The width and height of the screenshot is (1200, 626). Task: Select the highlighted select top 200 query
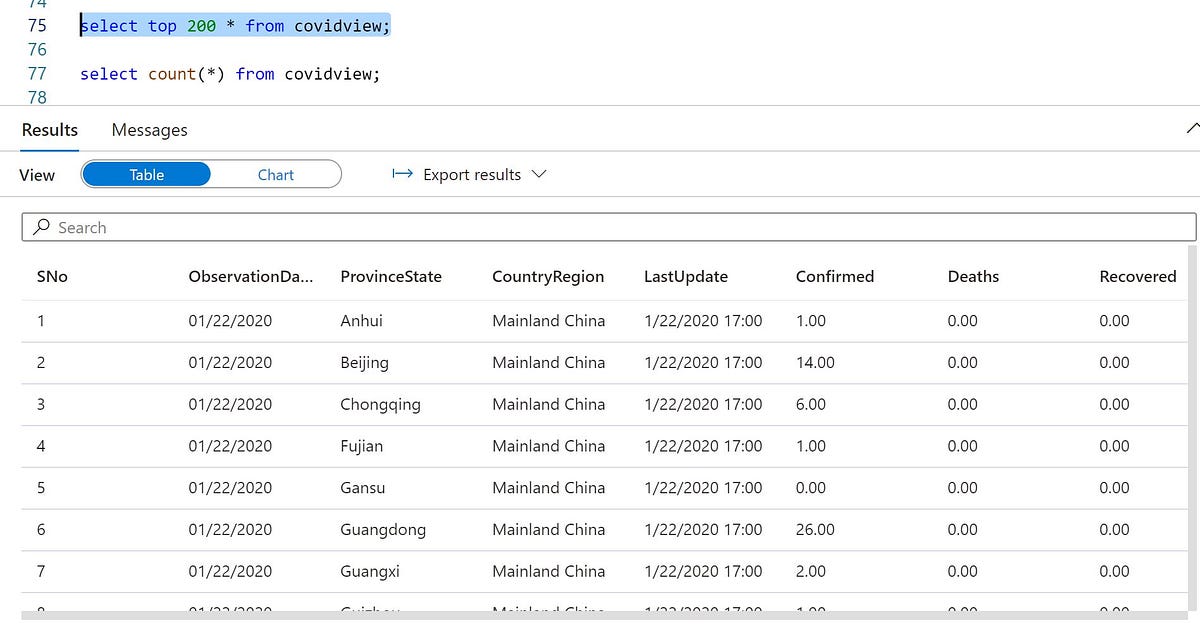[x=234, y=25]
